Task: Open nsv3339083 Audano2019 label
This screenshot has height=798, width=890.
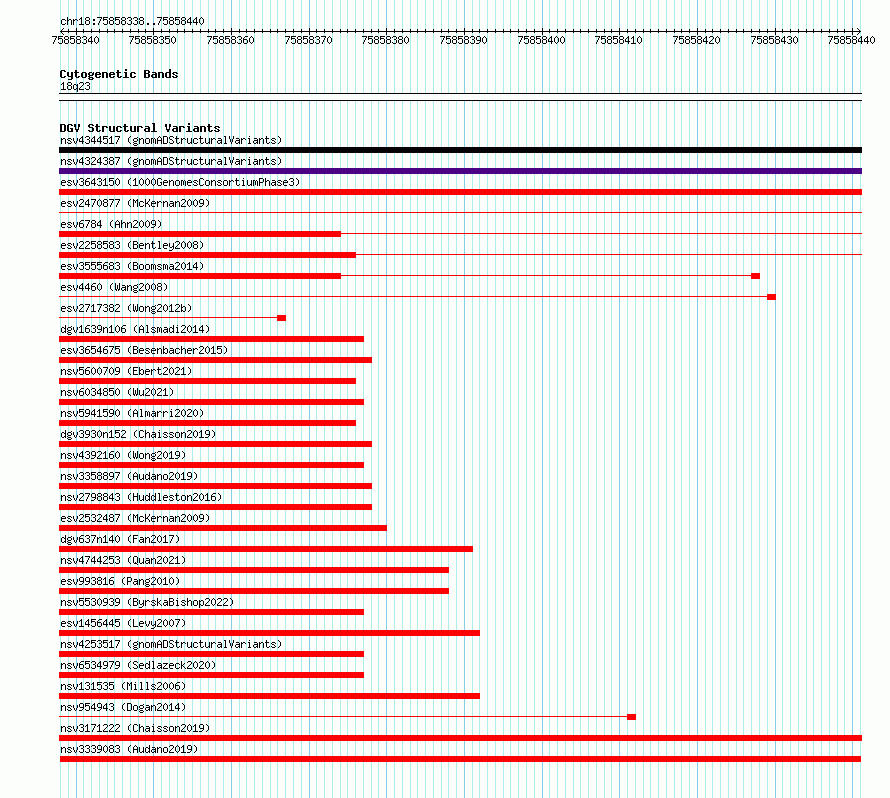Action: (x=129, y=749)
